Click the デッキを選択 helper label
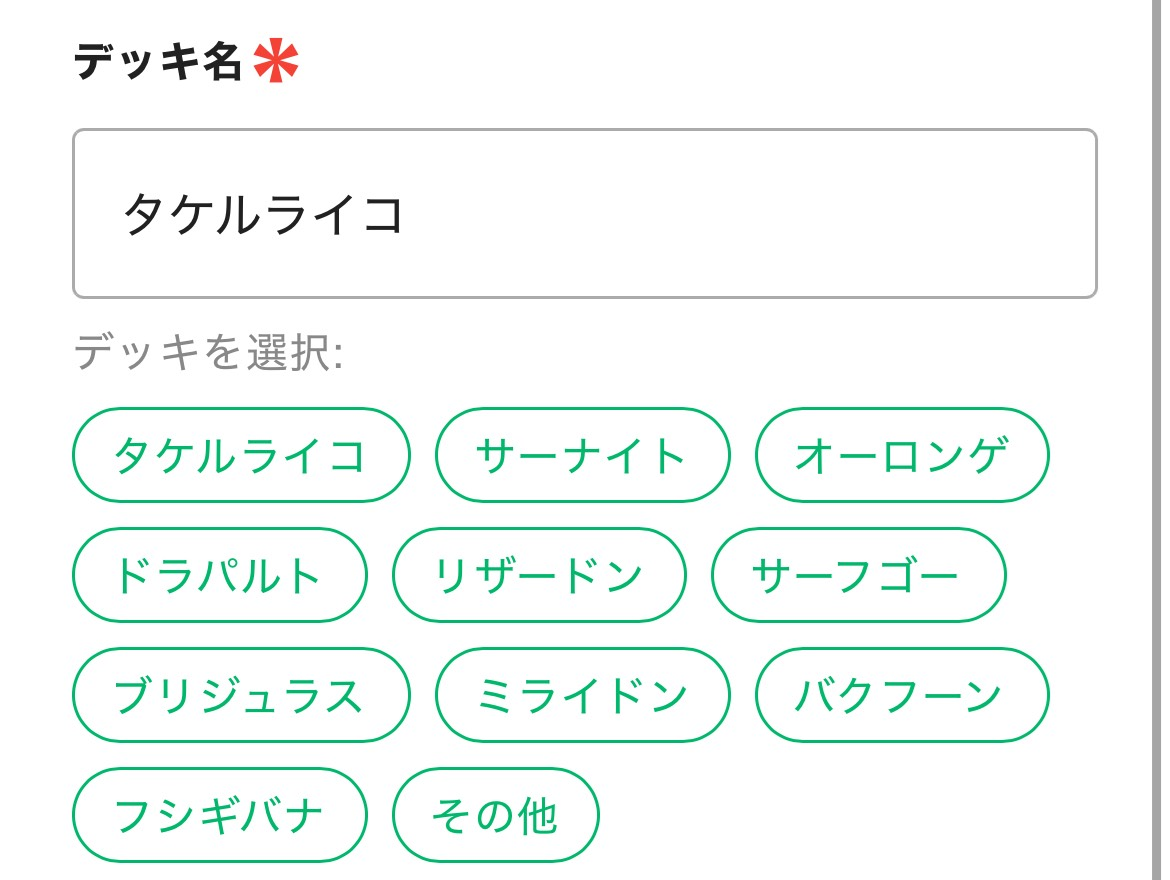 coord(208,353)
